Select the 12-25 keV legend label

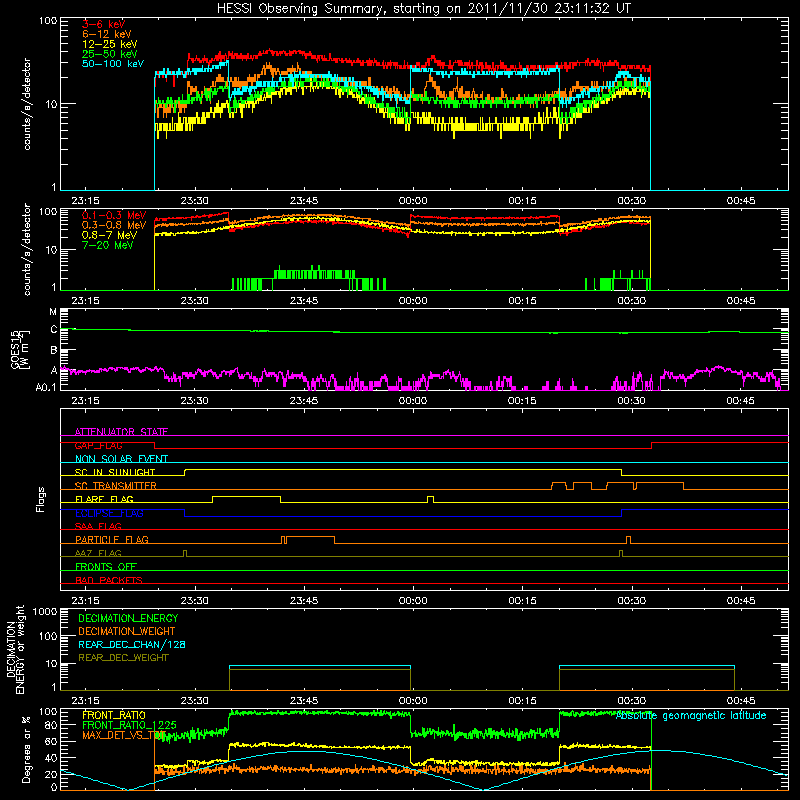110,44
